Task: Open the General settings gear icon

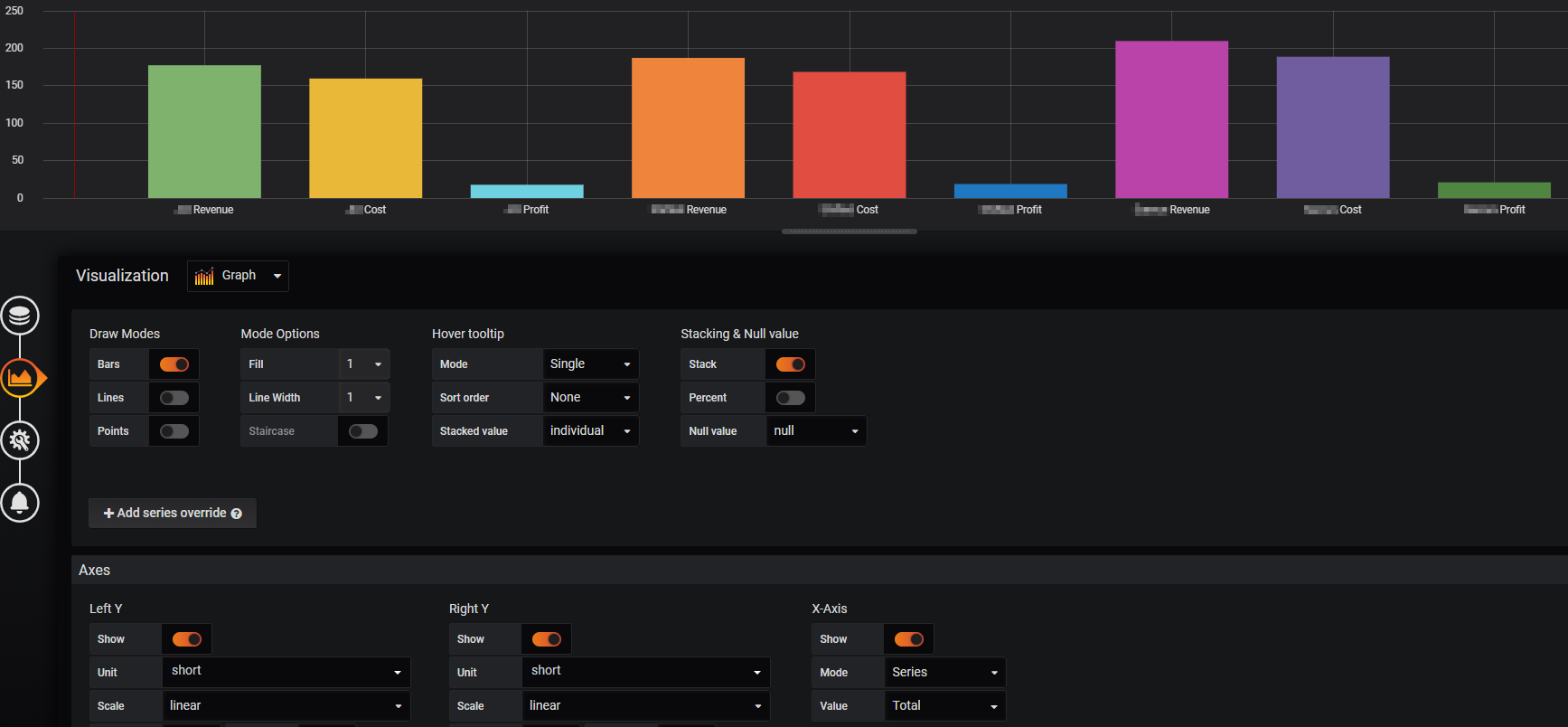Action: (x=20, y=440)
